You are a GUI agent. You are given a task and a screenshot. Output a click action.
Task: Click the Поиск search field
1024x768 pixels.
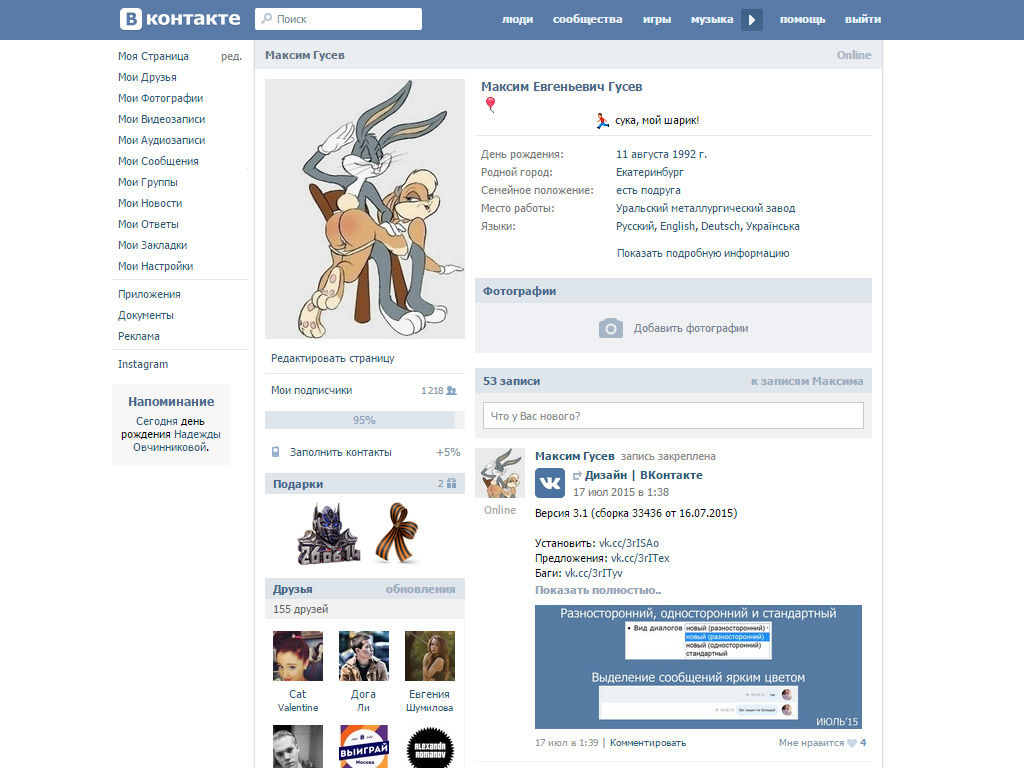point(338,19)
